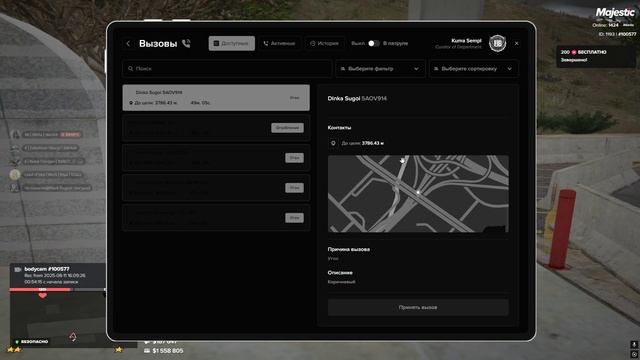640x360 pixels.
Task: Select the Dinka Sugoi SAOV914 call row
Action: [x=216, y=98]
